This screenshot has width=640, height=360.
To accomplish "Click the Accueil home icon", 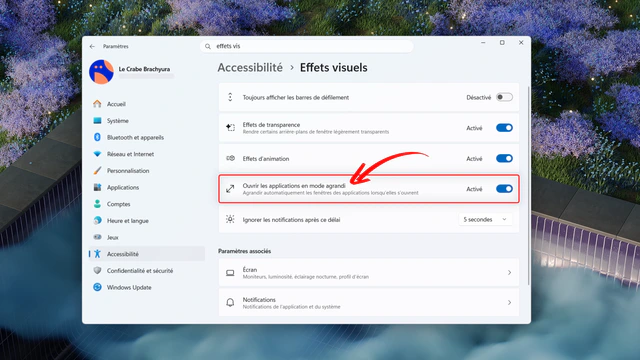I will tap(97, 104).
